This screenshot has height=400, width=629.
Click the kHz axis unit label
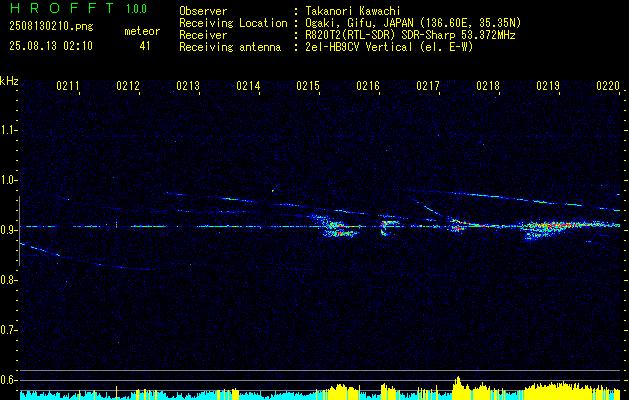9,81
